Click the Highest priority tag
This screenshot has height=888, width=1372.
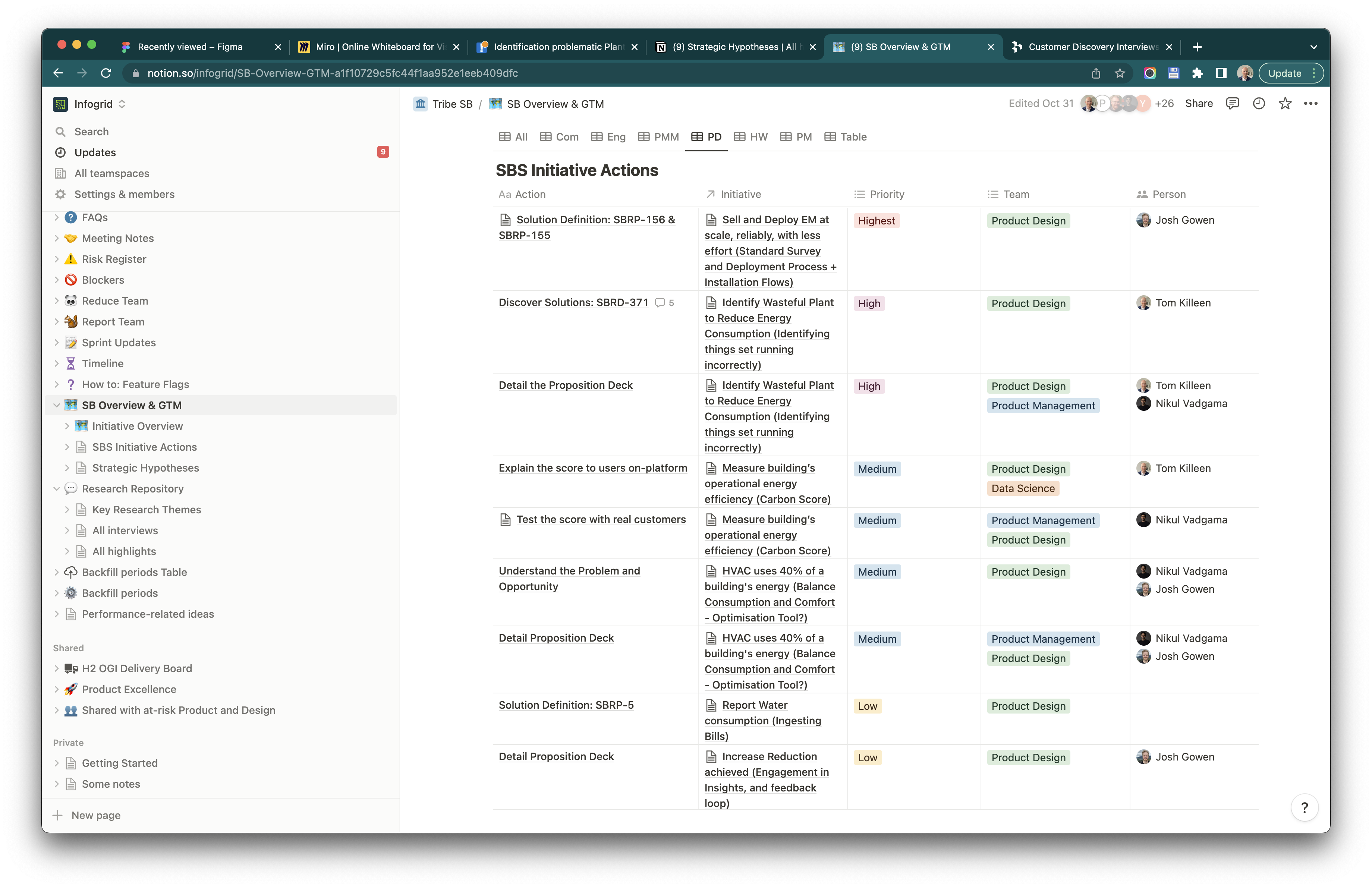pyautogui.click(x=876, y=221)
